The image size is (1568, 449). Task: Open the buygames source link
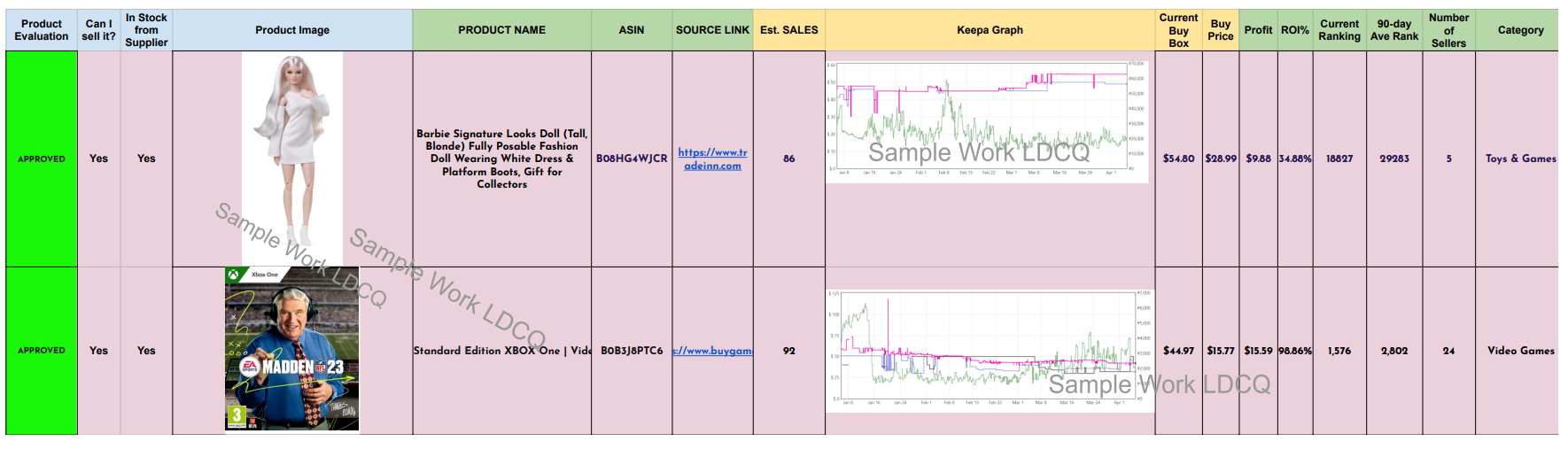(x=713, y=351)
